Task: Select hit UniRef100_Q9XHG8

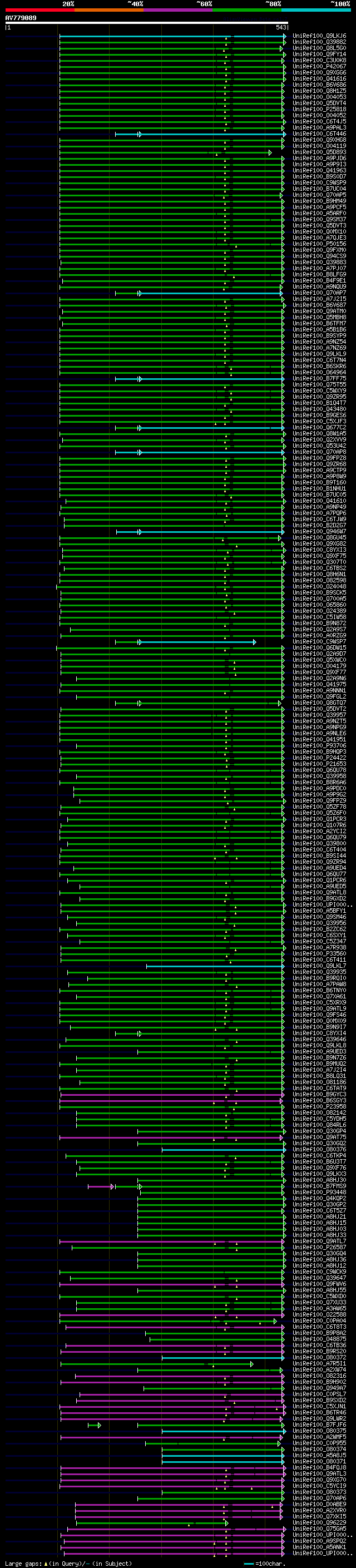Action: tap(319, 140)
